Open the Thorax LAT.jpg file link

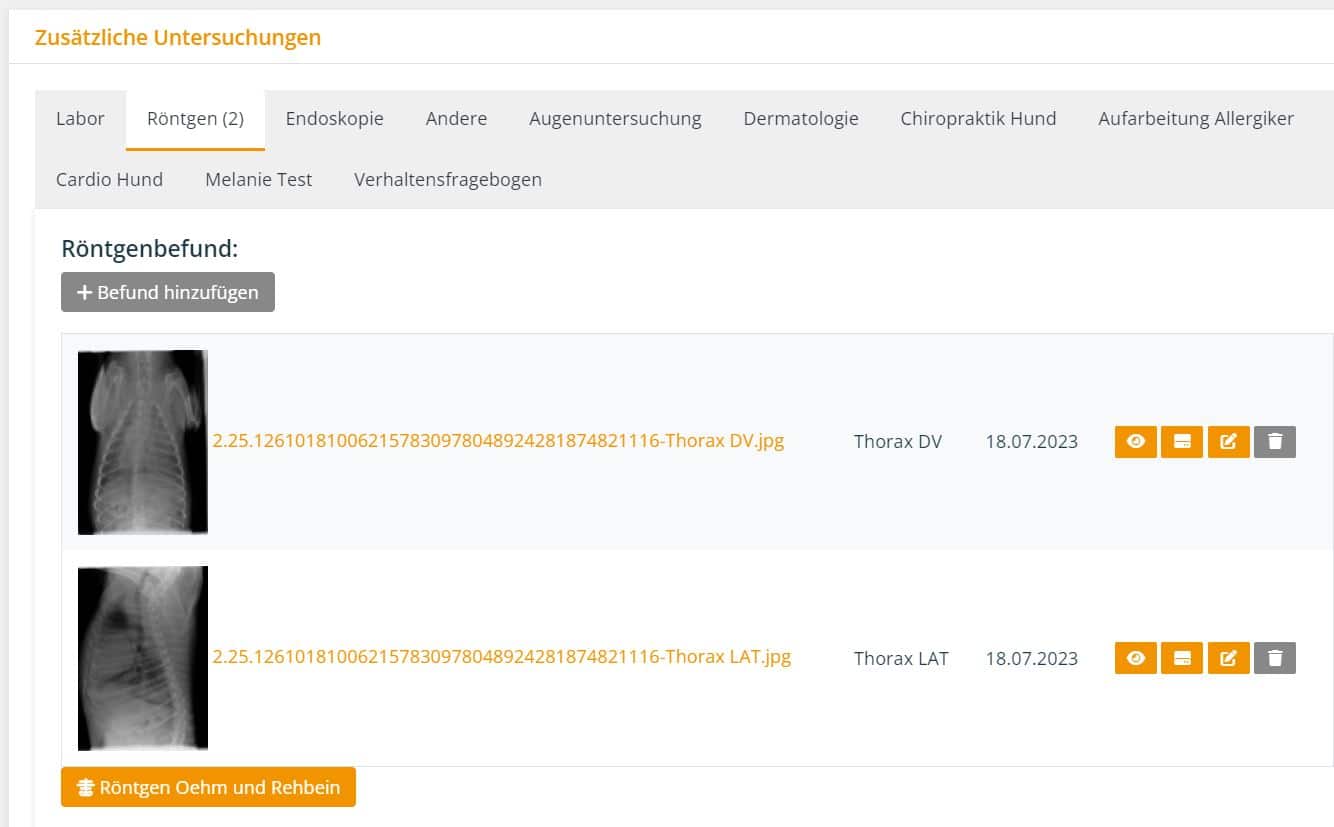[502, 657]
